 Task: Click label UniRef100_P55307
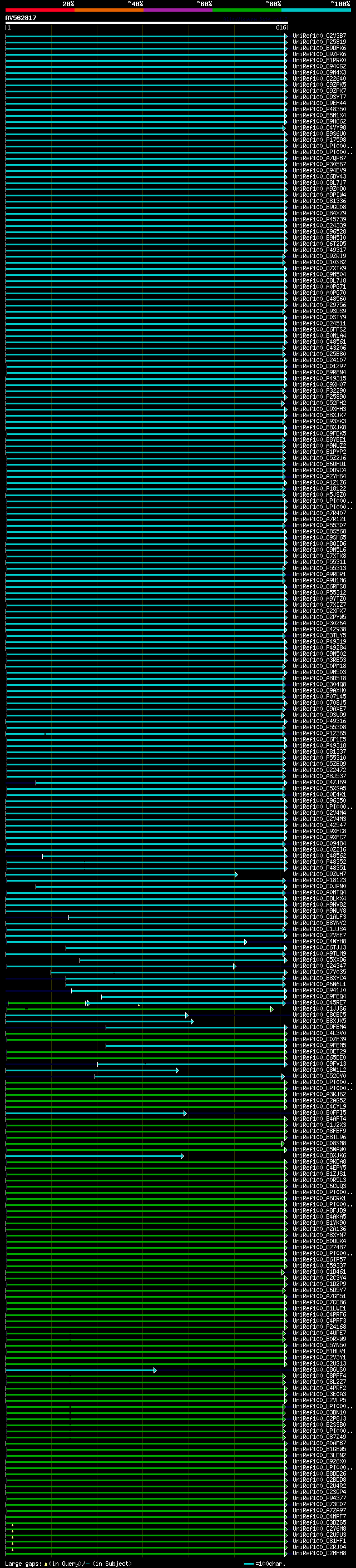(319, 525)
